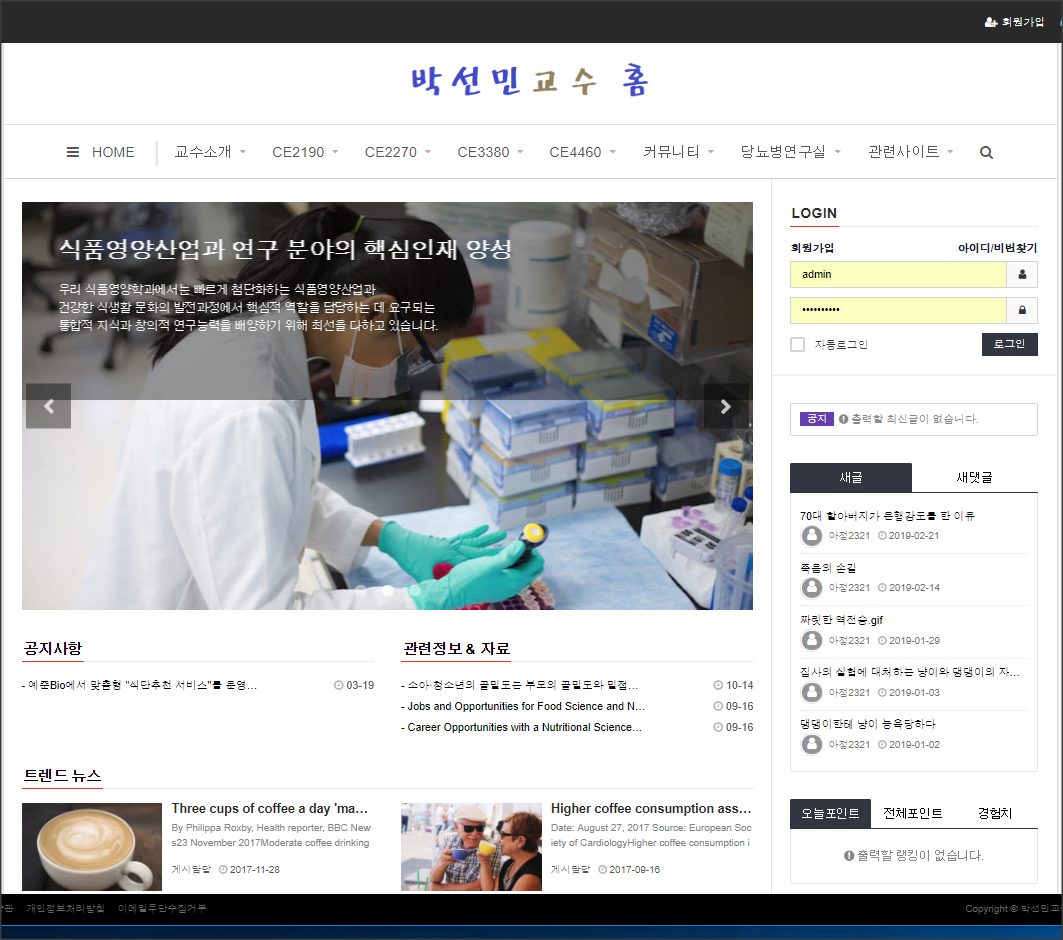Click the user icon beside the admin field
The image size is (1063, 940).
pyautogui.click(x=1022, y=274)
